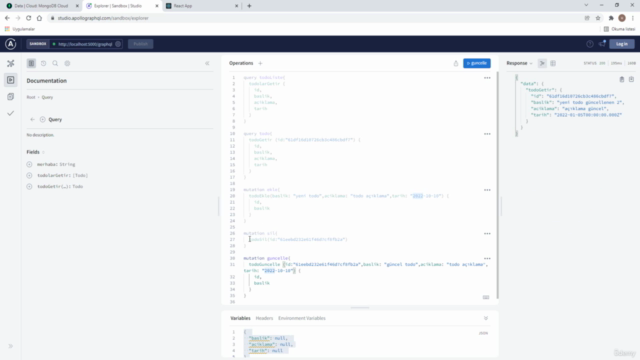Click Root in the breadcrumb
640x360 pixels.
pyautogui.click(x=31, y=97)
